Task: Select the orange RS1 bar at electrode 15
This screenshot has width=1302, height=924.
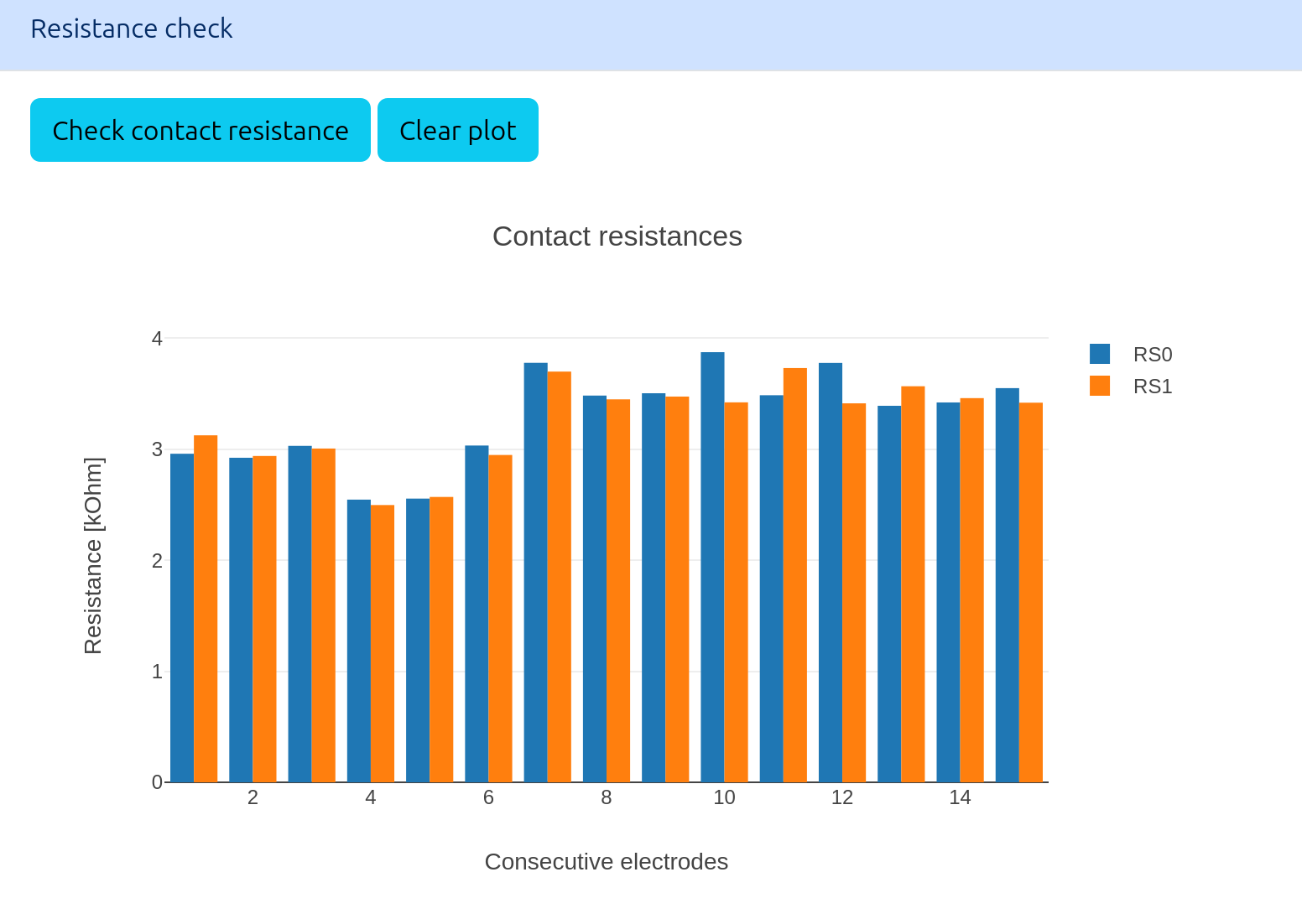Action: [x=1031, y=592]
